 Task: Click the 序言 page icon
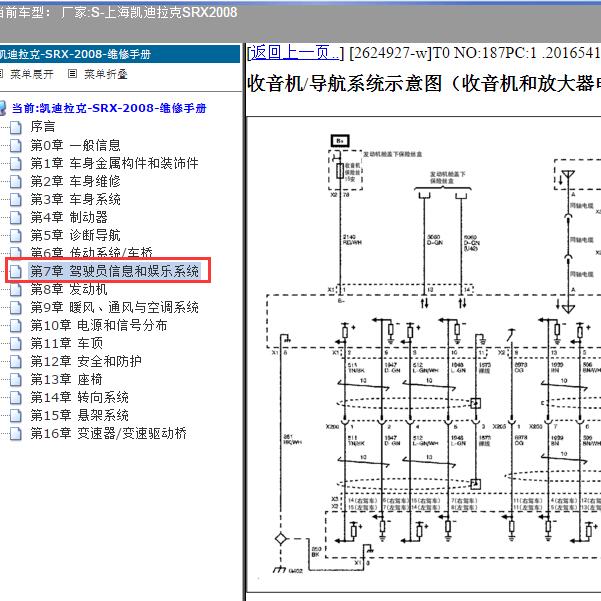[x=16, y=127]
